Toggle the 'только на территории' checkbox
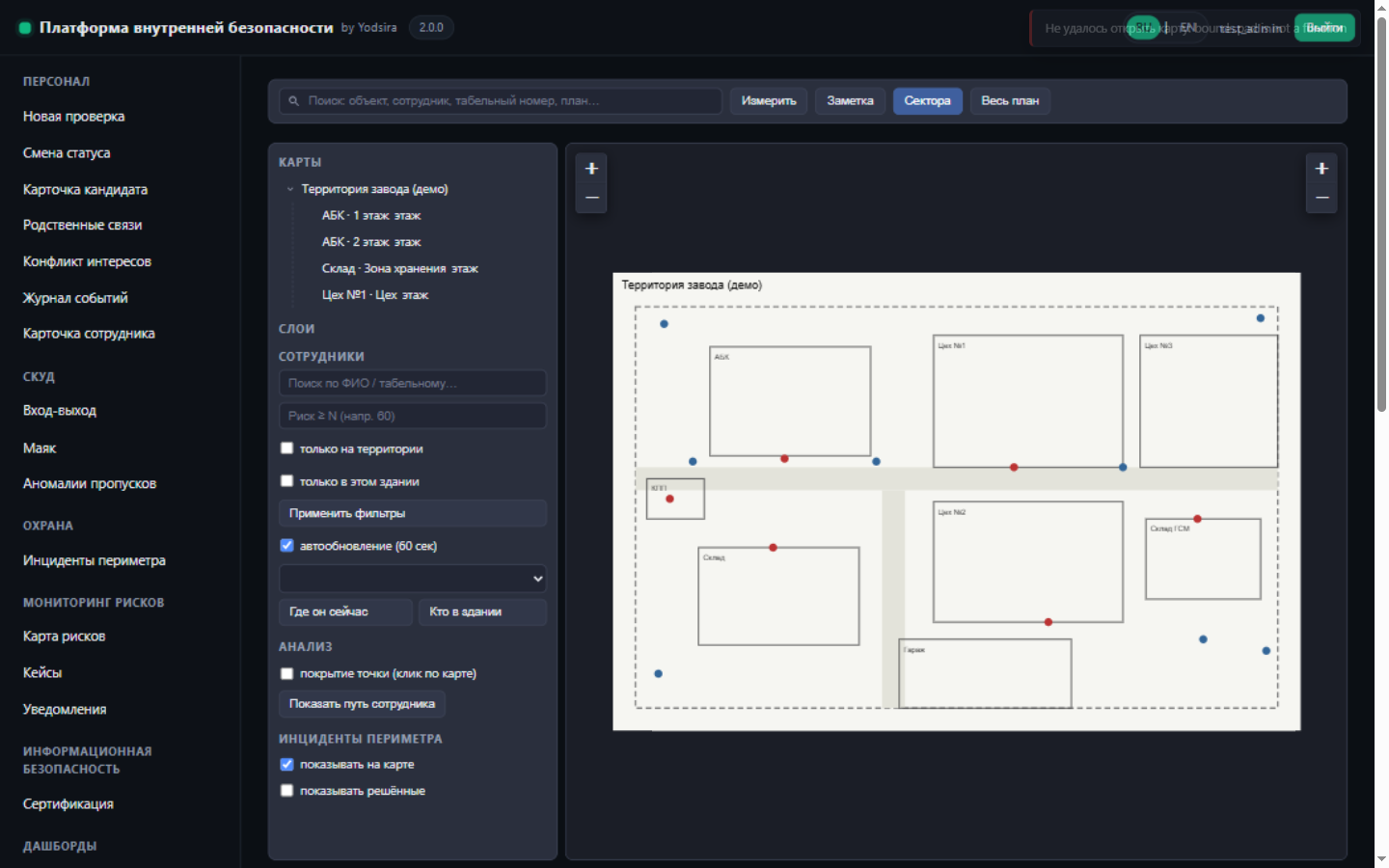Image resolution: width=1389 pixels, height=868 pixels. (286, 448)
